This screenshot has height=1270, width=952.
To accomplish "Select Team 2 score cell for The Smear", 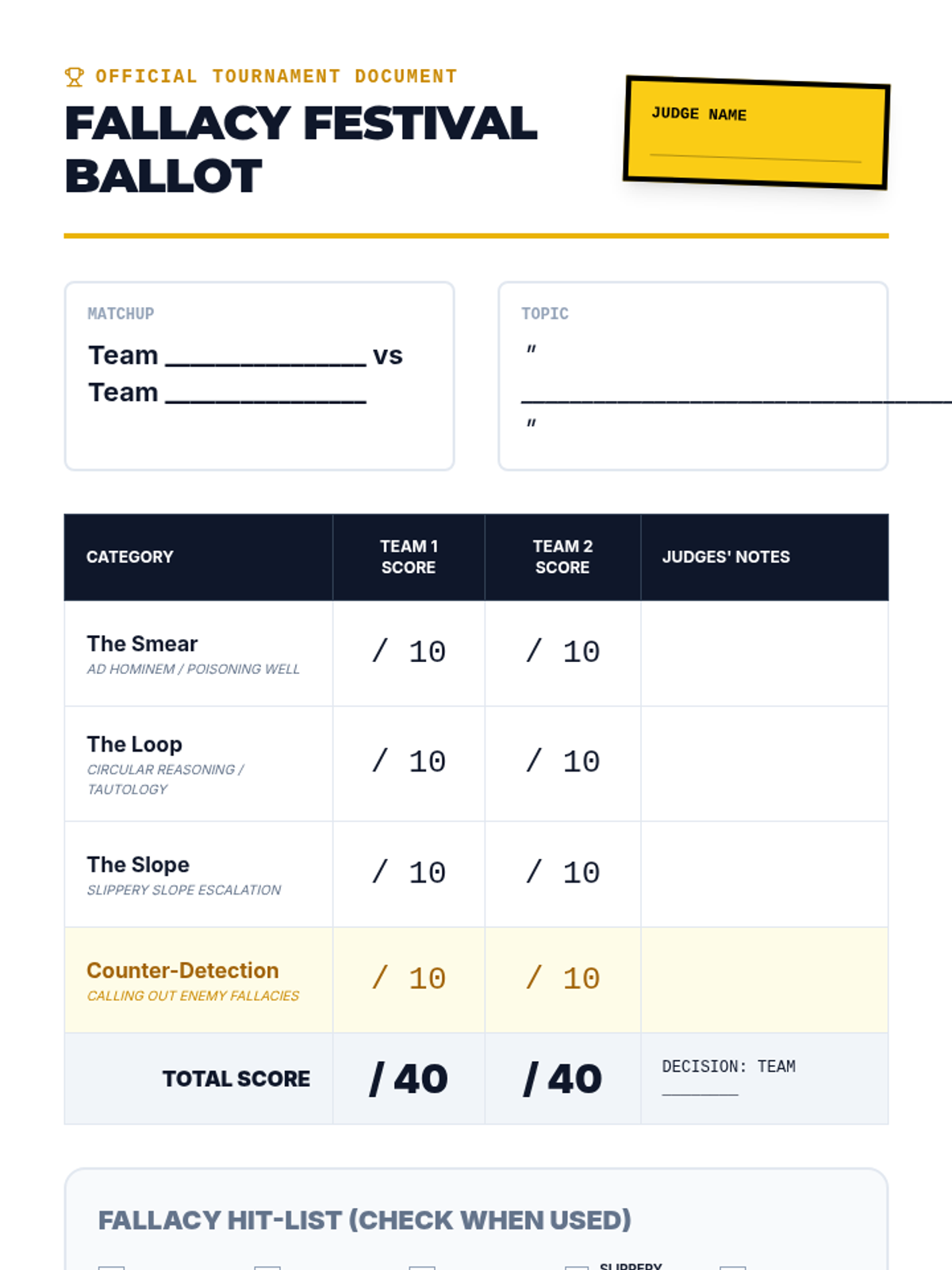I will pyautogui.click(x=562, y=652).
